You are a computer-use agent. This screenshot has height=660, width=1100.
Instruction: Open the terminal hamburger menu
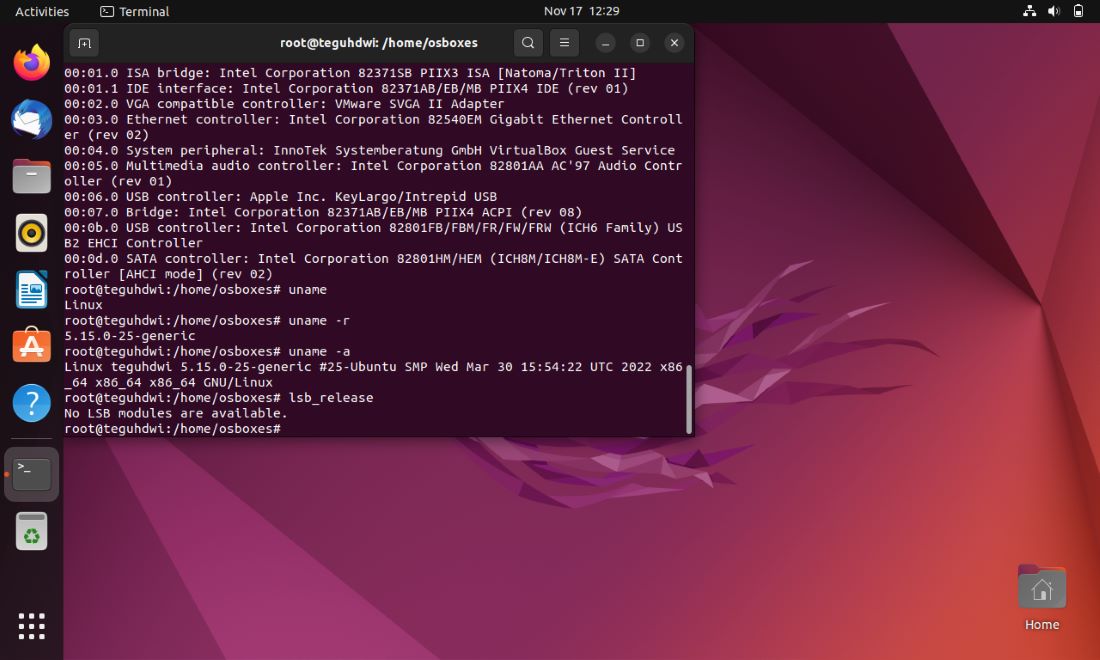[x=564, y=43]
